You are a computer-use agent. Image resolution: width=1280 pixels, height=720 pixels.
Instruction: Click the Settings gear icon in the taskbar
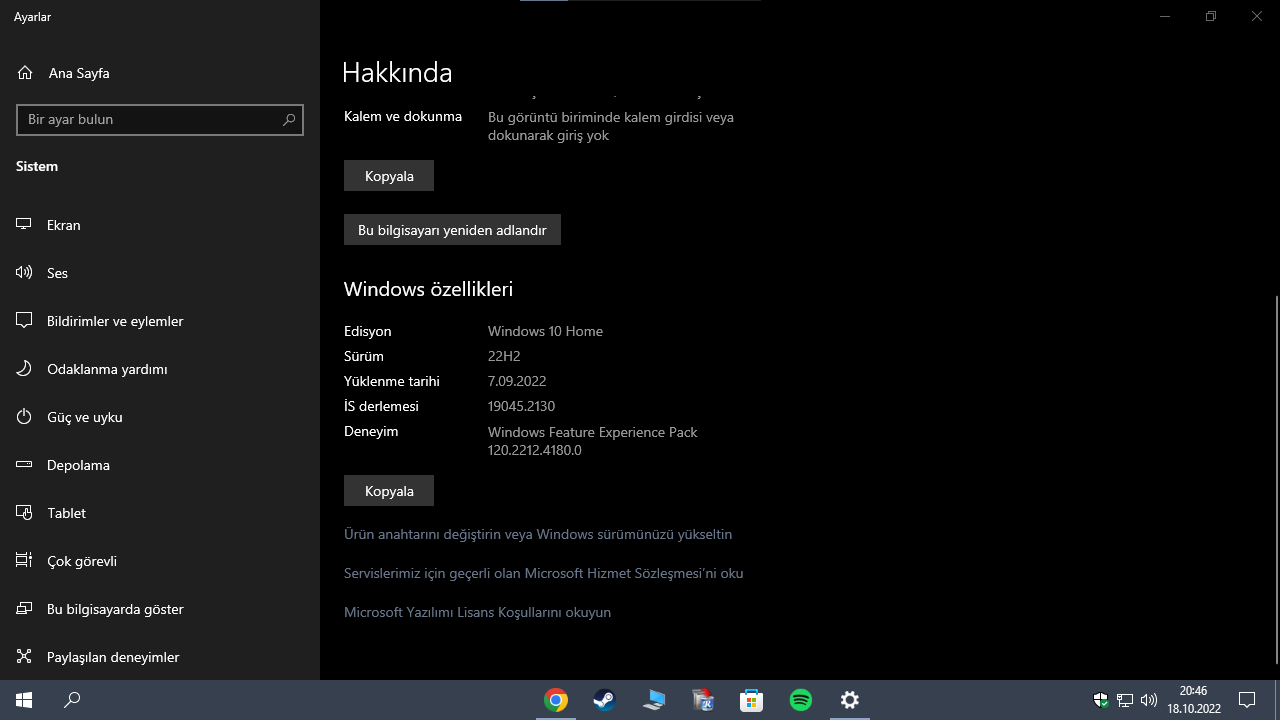click(x=850, y=700)
